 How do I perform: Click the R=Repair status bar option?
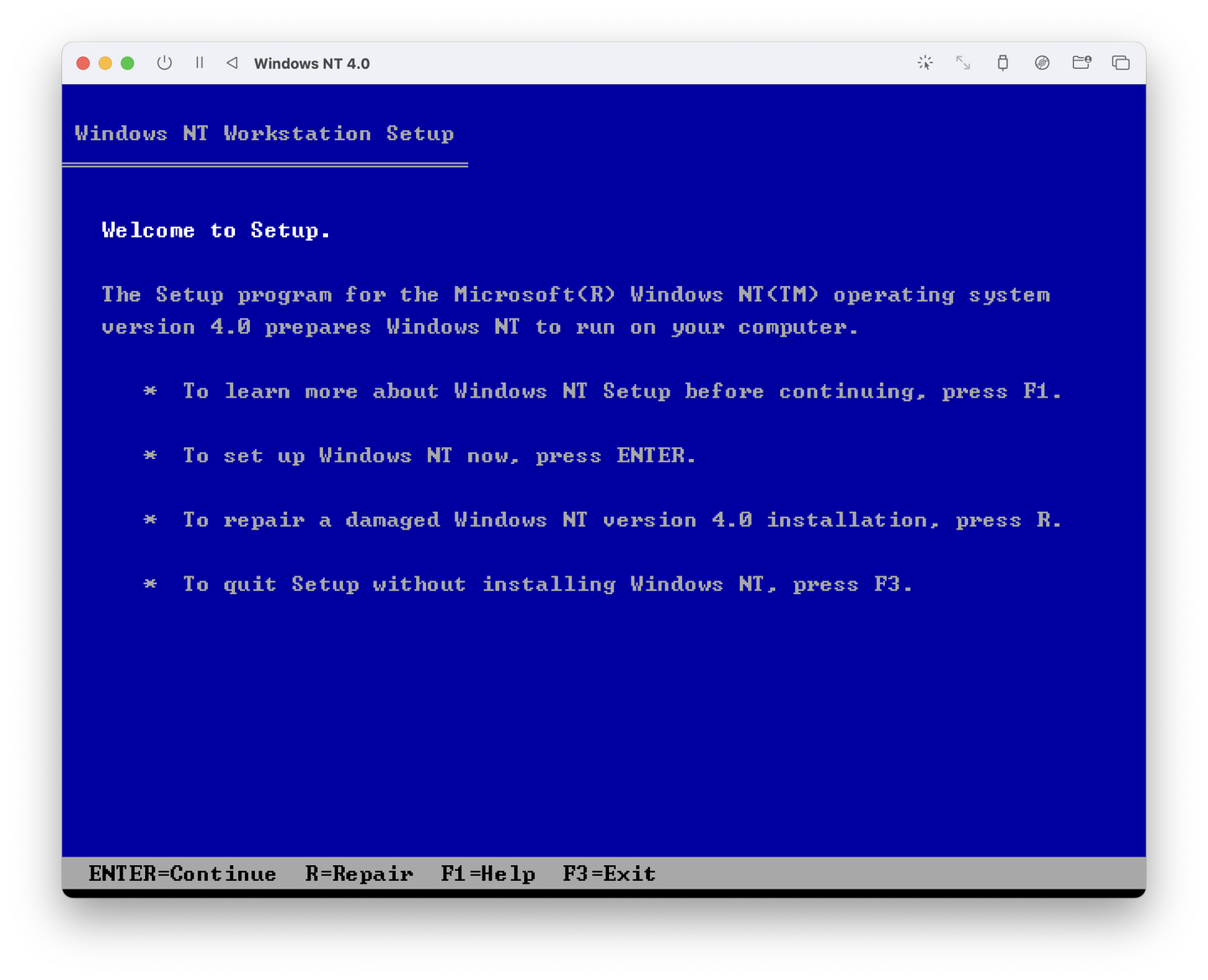tap(359, 873)
